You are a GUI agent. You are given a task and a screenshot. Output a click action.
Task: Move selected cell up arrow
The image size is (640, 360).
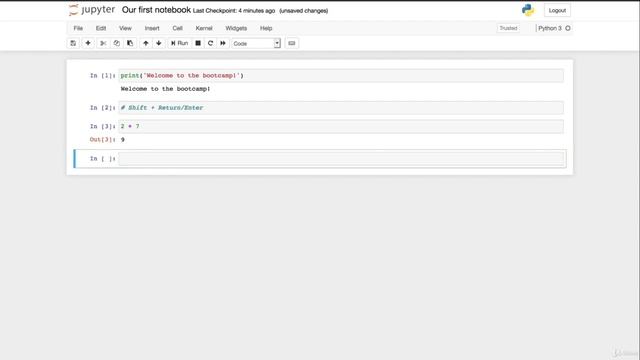pos(146,43)
